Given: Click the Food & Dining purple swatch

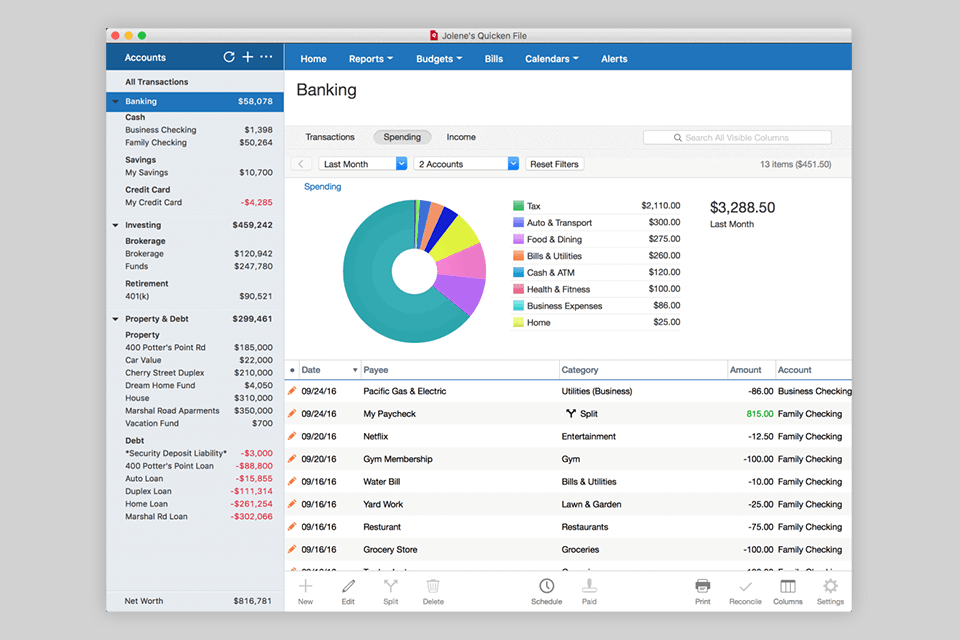Looking at the screenshot, I should (x=518, y=239).
